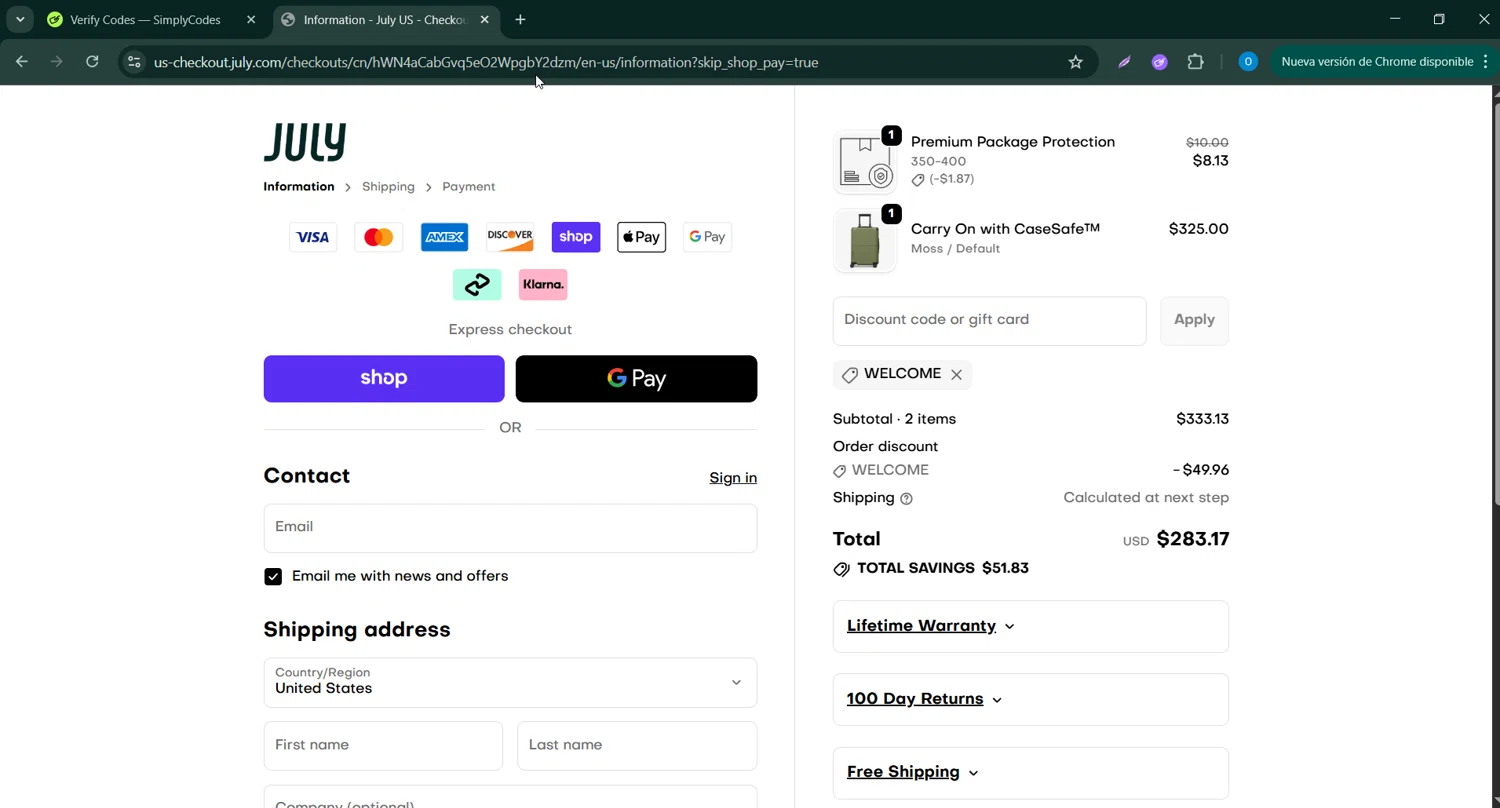This screenshot has height=808, width=1500.
Task: Reload the checkout page
Action: 92,62
